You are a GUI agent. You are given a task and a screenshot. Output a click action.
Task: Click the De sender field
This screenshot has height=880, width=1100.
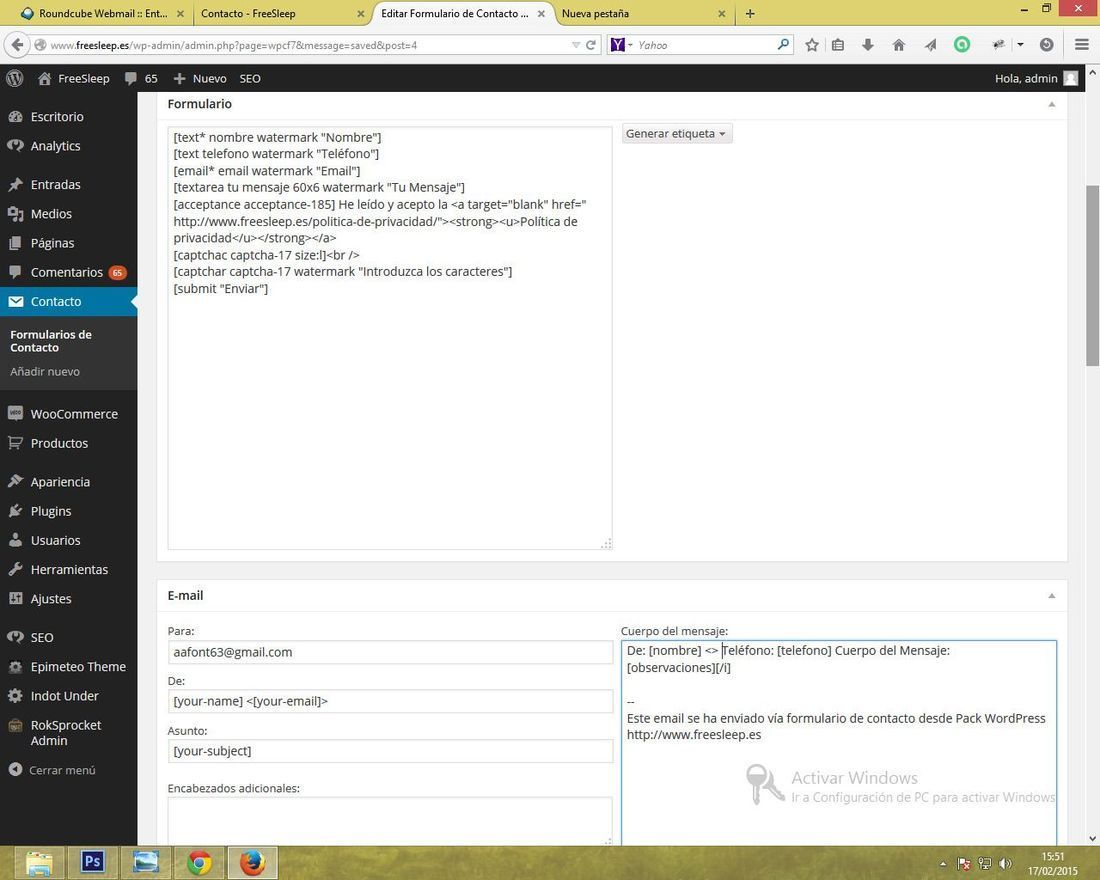click(x=390, y=701)
